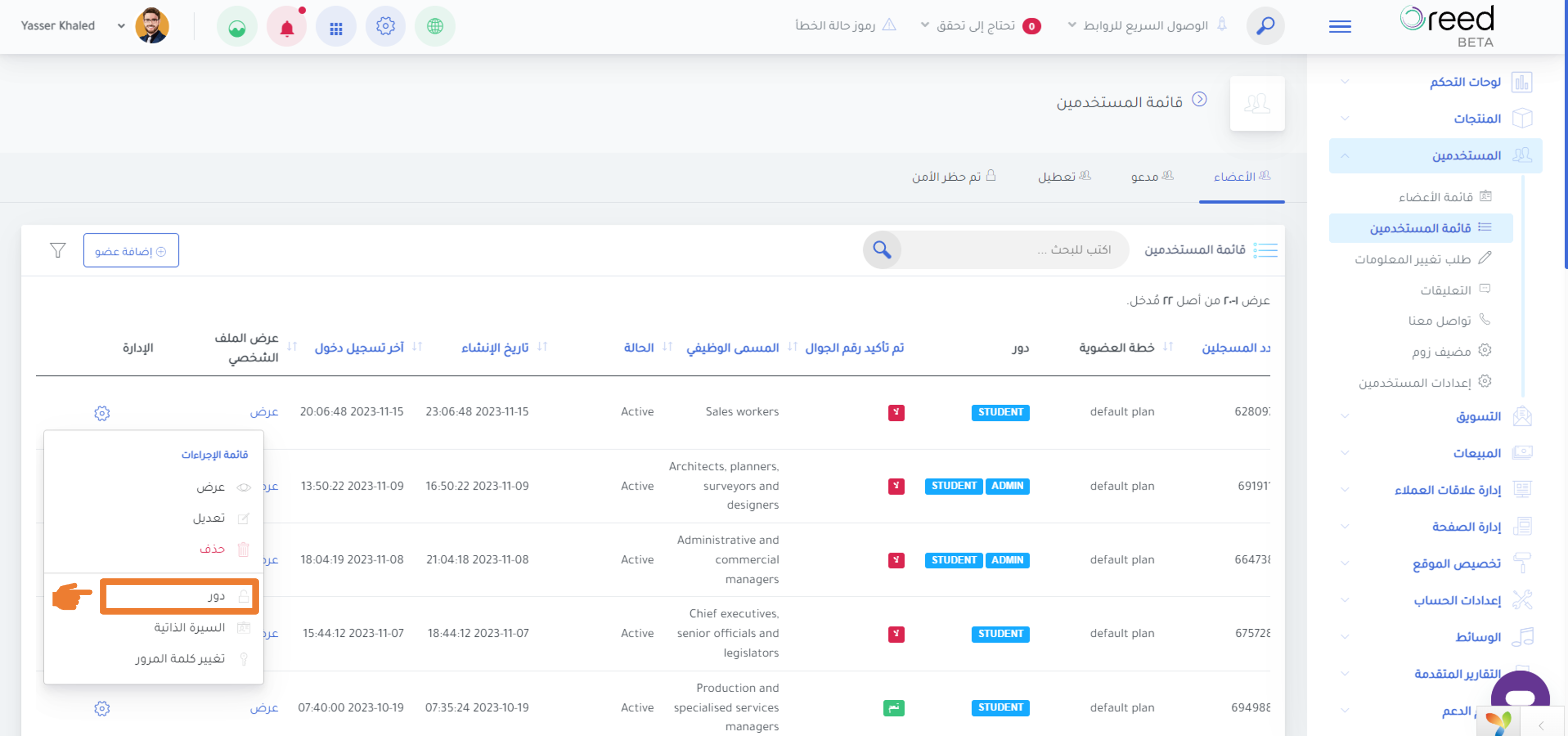Viewport: 1568px width, 736px height.
Task: Open the blue settings gear in header
Action: pyautogui.click(x=385, y=27)
